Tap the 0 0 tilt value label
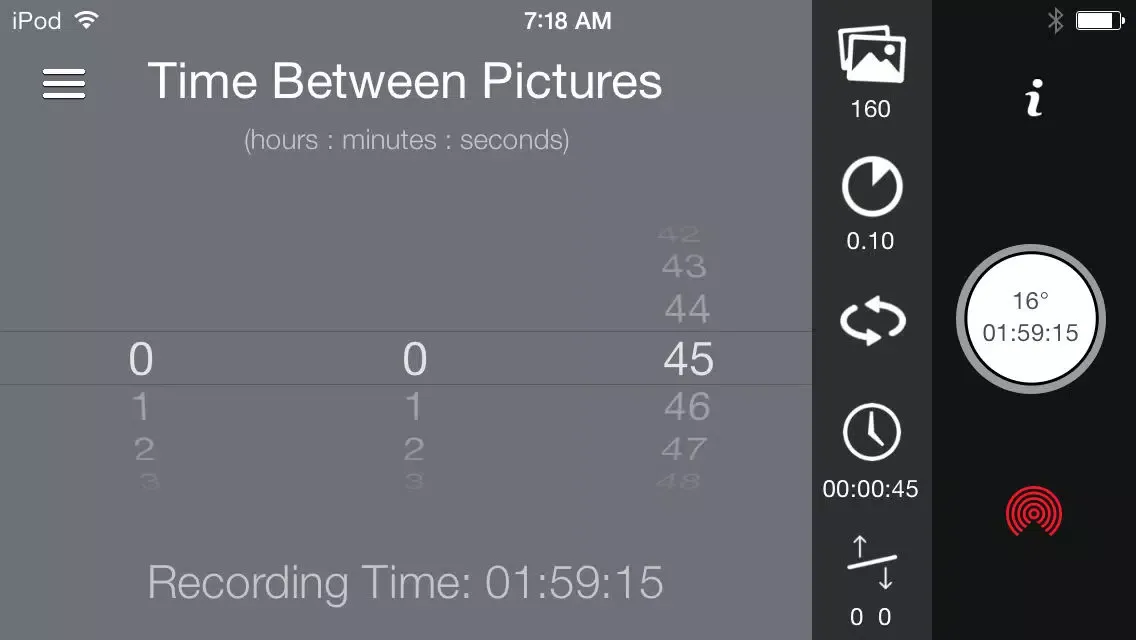This screenshot has height=640, width=1136. [x=870, y=617]
